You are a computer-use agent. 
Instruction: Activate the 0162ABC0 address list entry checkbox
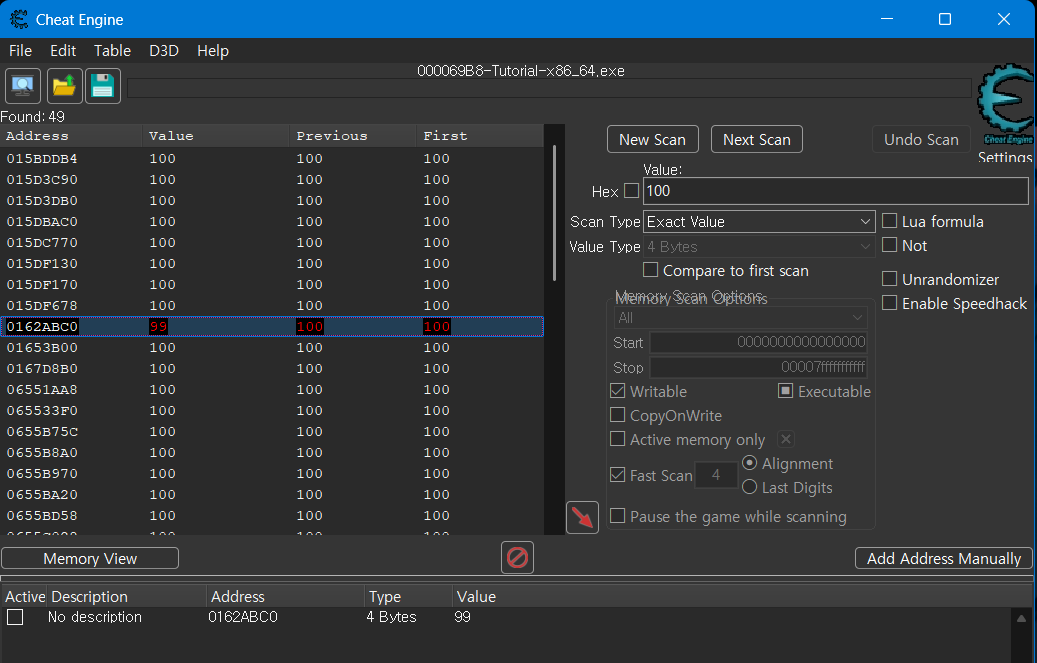(15, 617)
